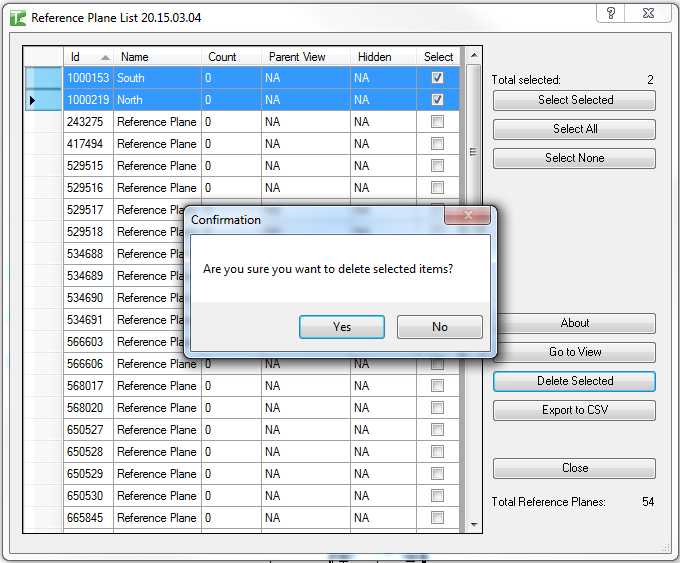
Task: Select the Id cell 534690
Action: [88, 298]
